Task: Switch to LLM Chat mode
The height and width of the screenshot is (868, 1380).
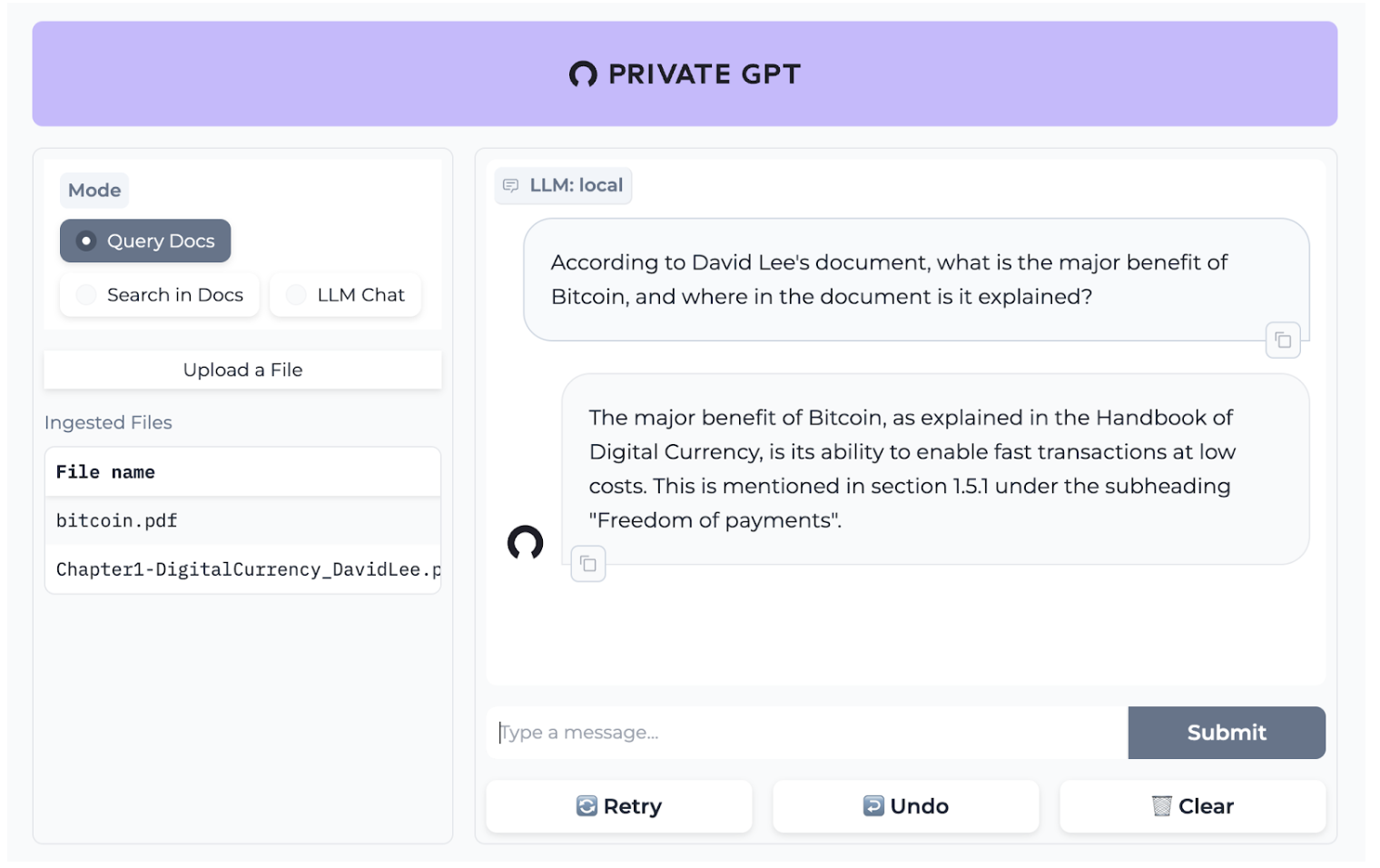Action: [x=346, y=294]
